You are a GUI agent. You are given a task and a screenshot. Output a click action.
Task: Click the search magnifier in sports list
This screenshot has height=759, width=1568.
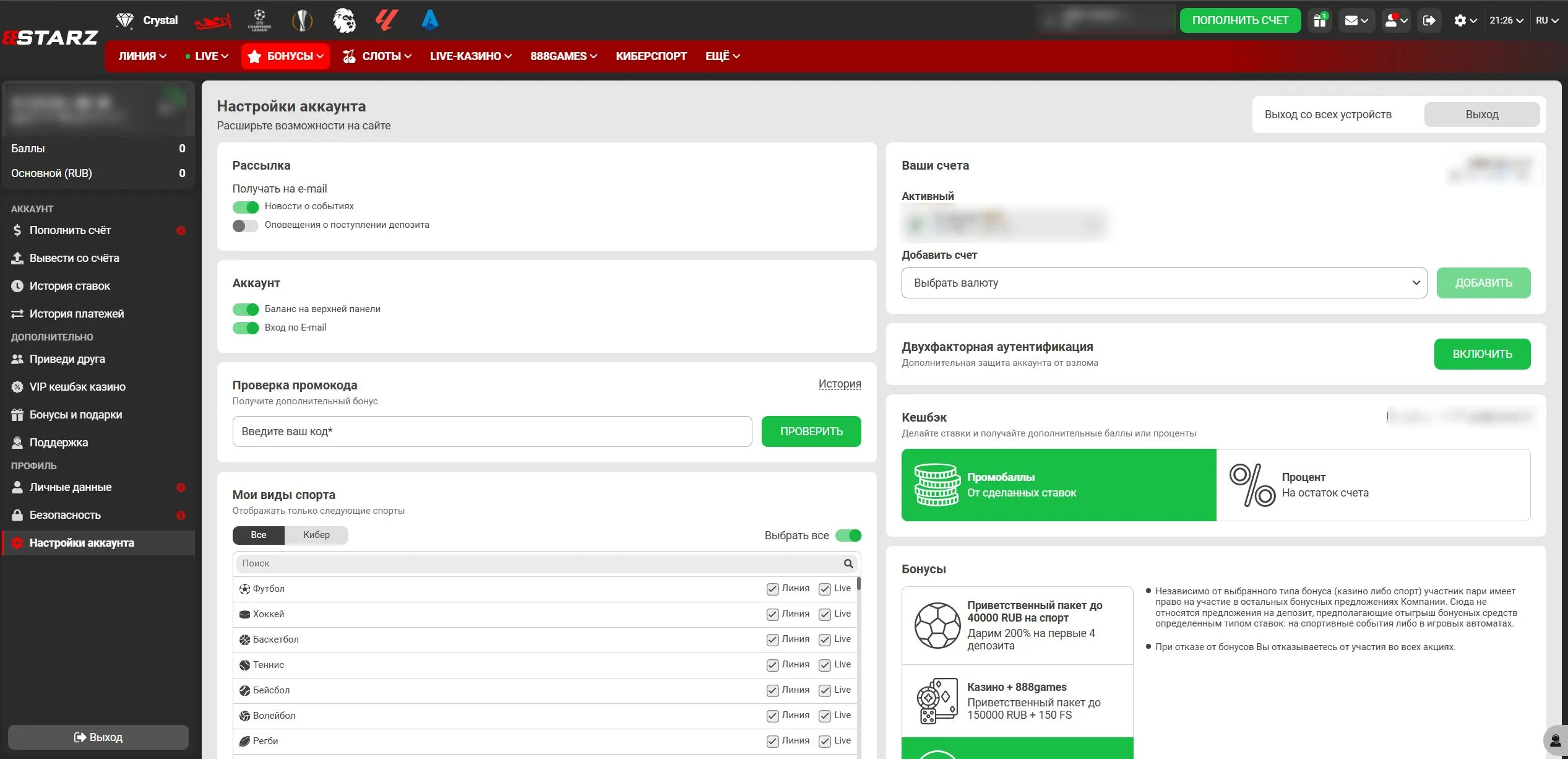(848, 563)
